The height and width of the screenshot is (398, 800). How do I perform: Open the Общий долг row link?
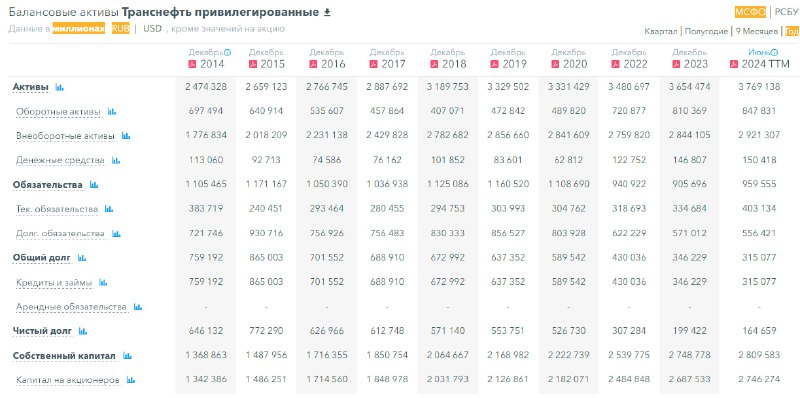click(42, 258)
